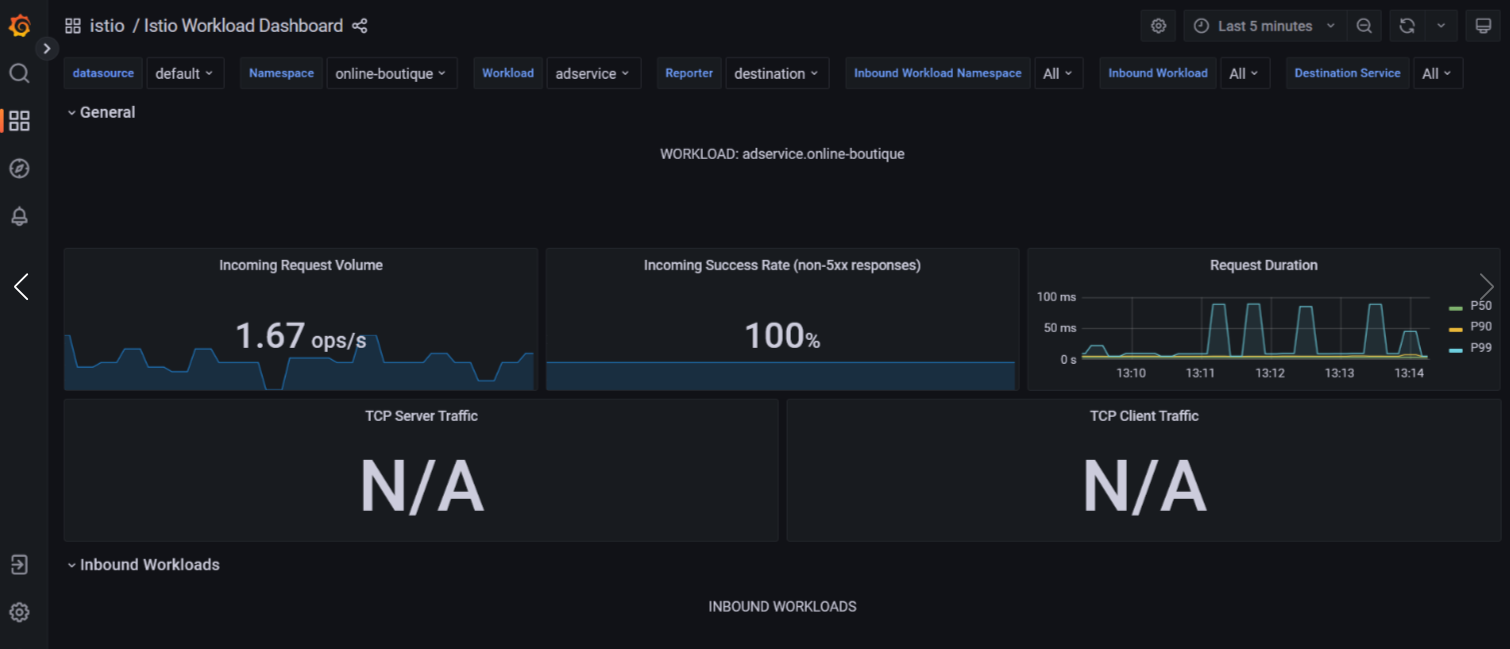
Task: Open the search dashboards magnifier icon
Action: click(19, 73)
